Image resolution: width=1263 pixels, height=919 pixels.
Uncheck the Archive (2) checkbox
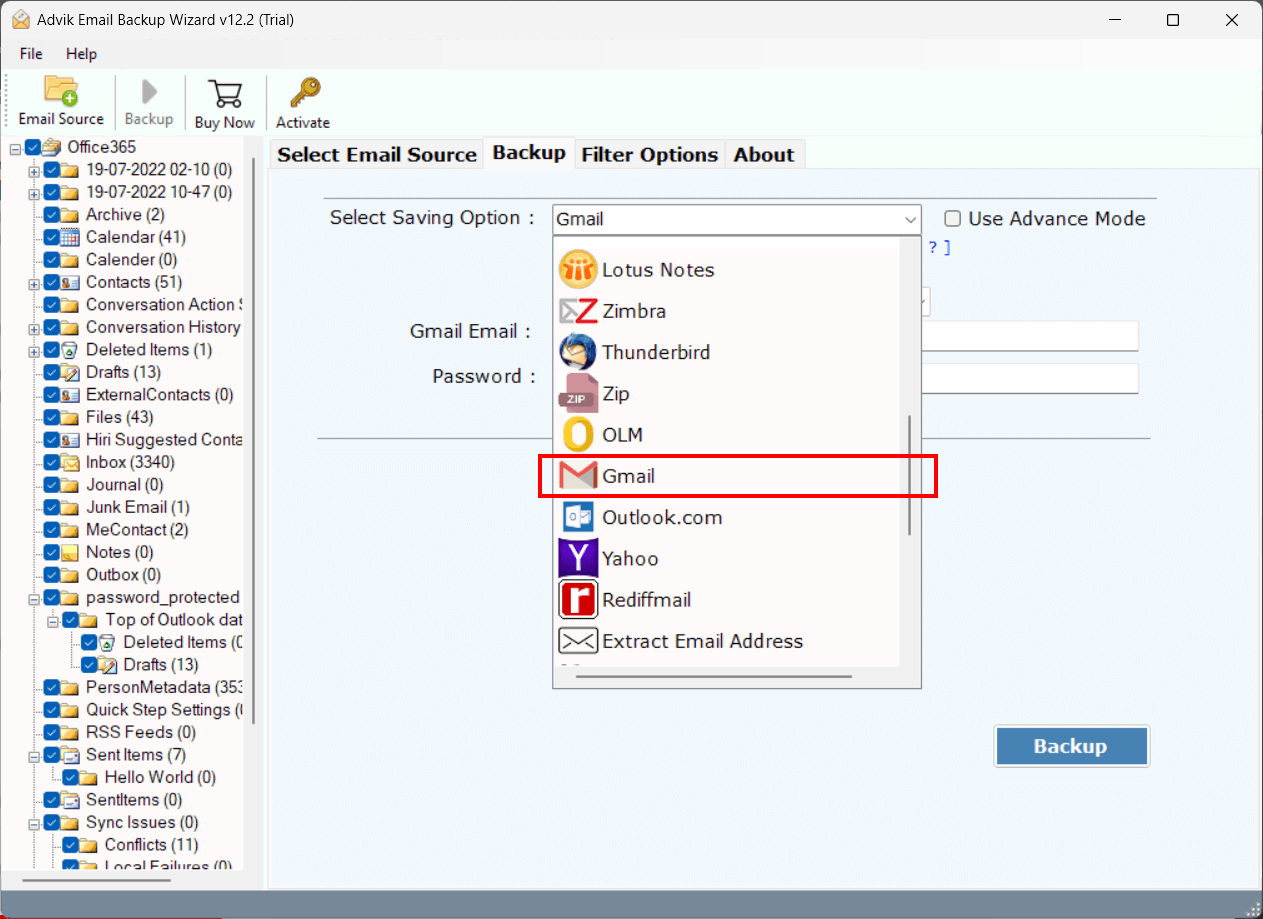click(52, 215)
